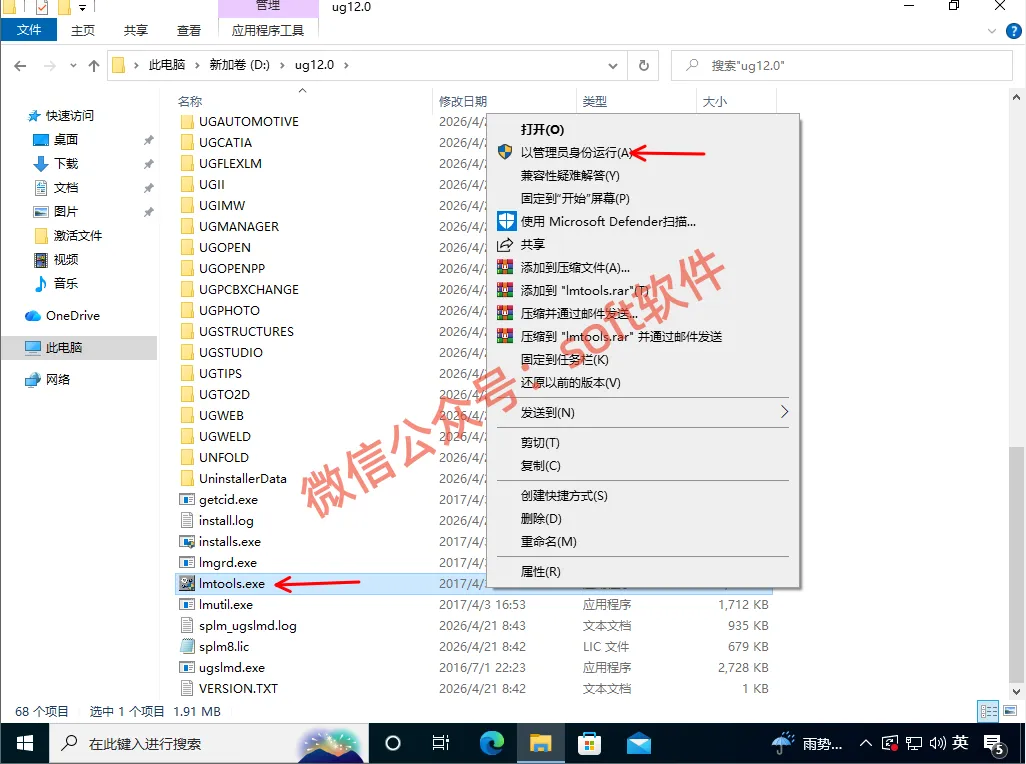Cut the file with 剪切(T)
The width and height of the screenshot is (1026, 764).
[x=540, y=442]
